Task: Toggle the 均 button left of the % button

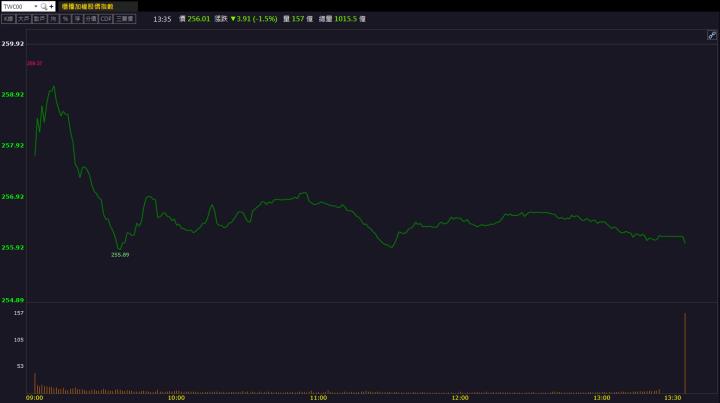Action: coord(53,19)
